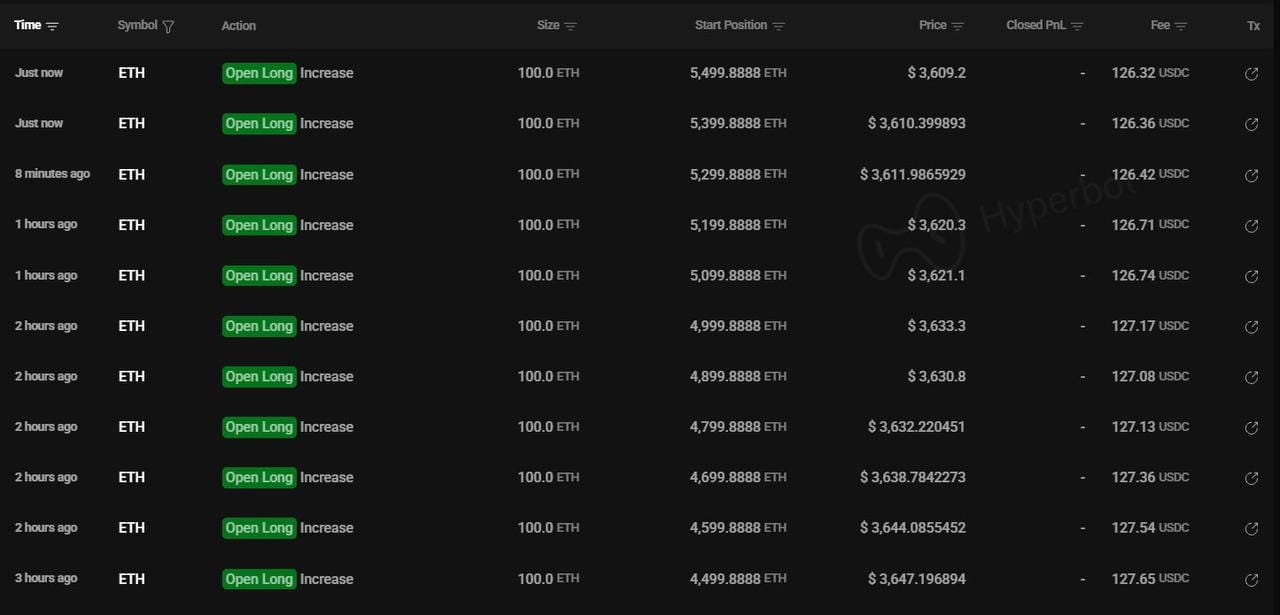Open transaction link for the $3,632.220451 trade

(x=1251, y=428)
